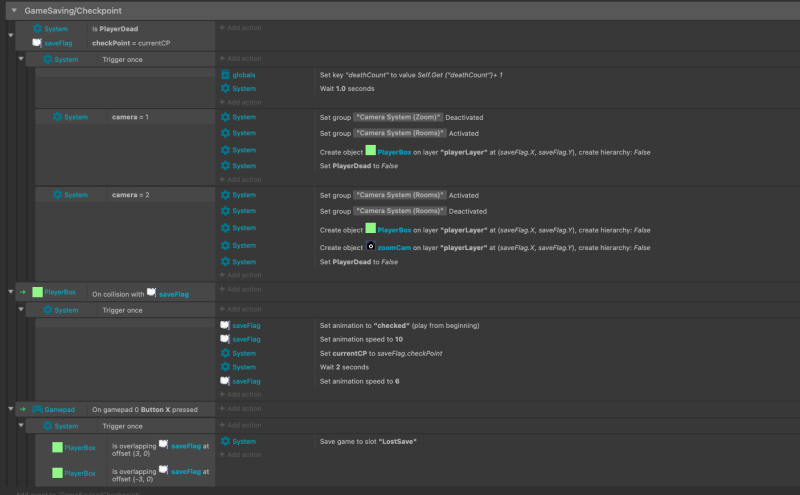Click saveFlag icon in offset (-3, 0) condition
Screen dimensions: 800x495
click(x=163, y=469)
